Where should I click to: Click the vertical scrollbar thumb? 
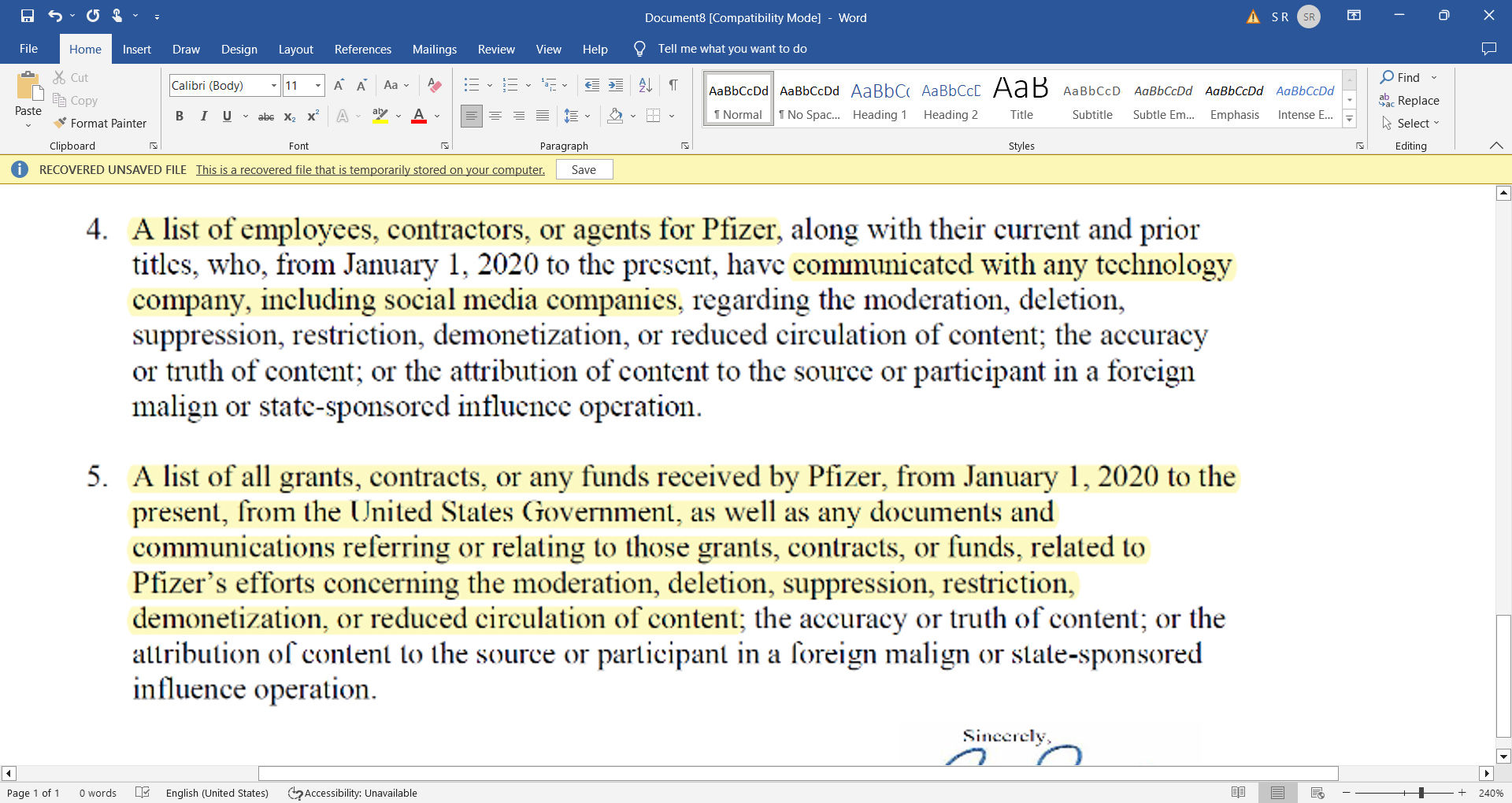pos(1503,675)
